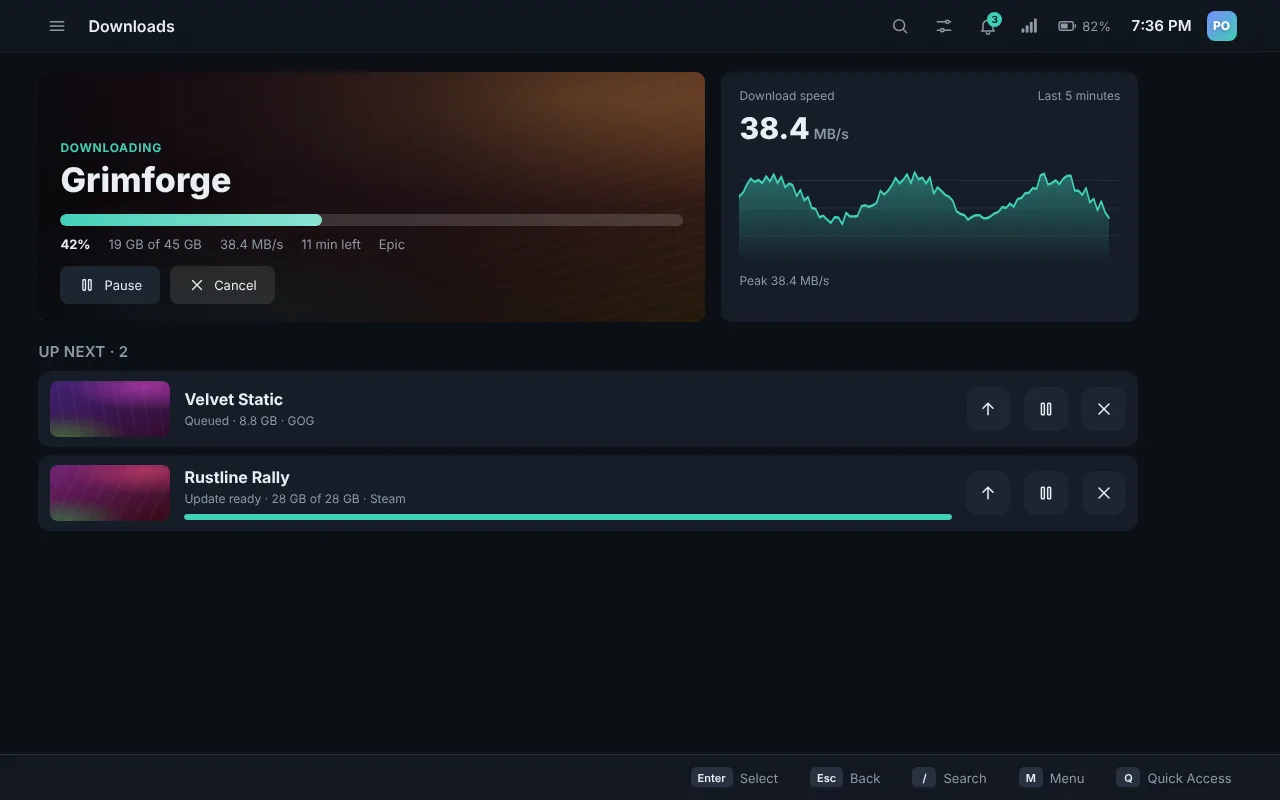Click the Update ready 28 GB Steam text
Screen dimensions: 1280x800
pos(295,499)
